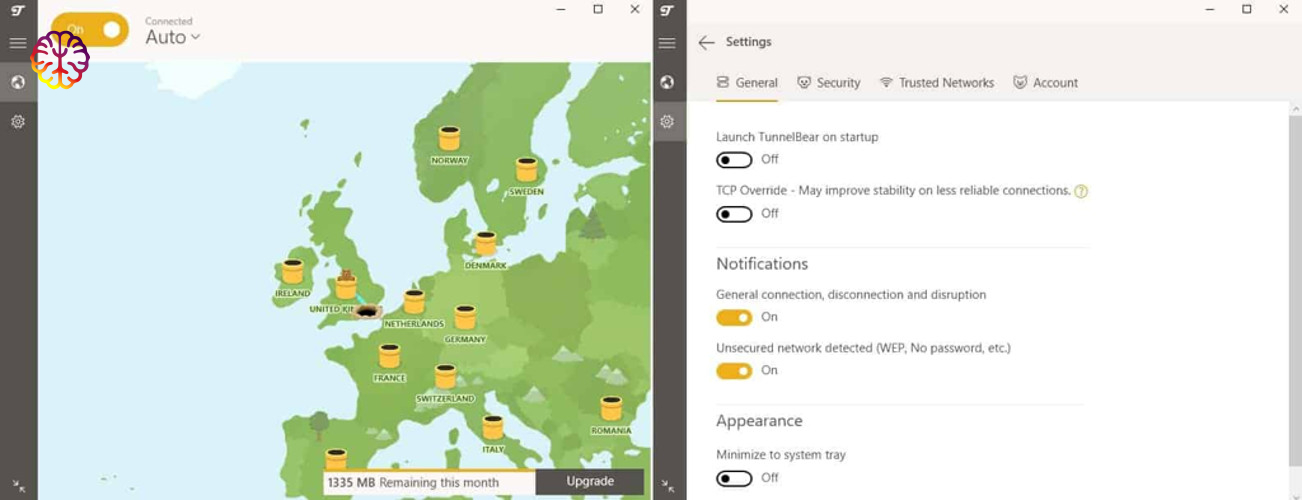Click the Upgrade button

coord(590,481)
